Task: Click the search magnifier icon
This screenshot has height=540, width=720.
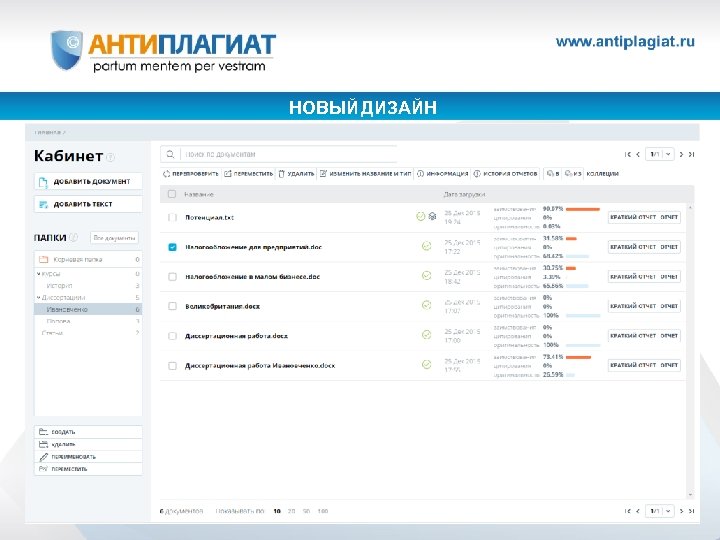Action: [170, 154]
